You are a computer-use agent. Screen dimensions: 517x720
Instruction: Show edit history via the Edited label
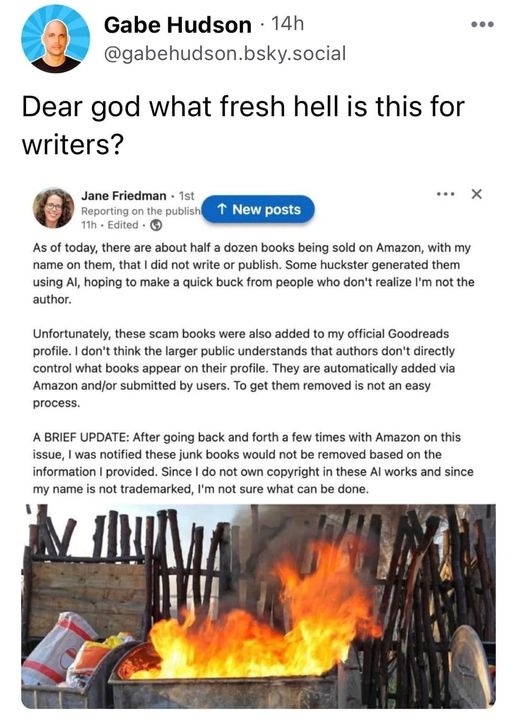[123, 225]
